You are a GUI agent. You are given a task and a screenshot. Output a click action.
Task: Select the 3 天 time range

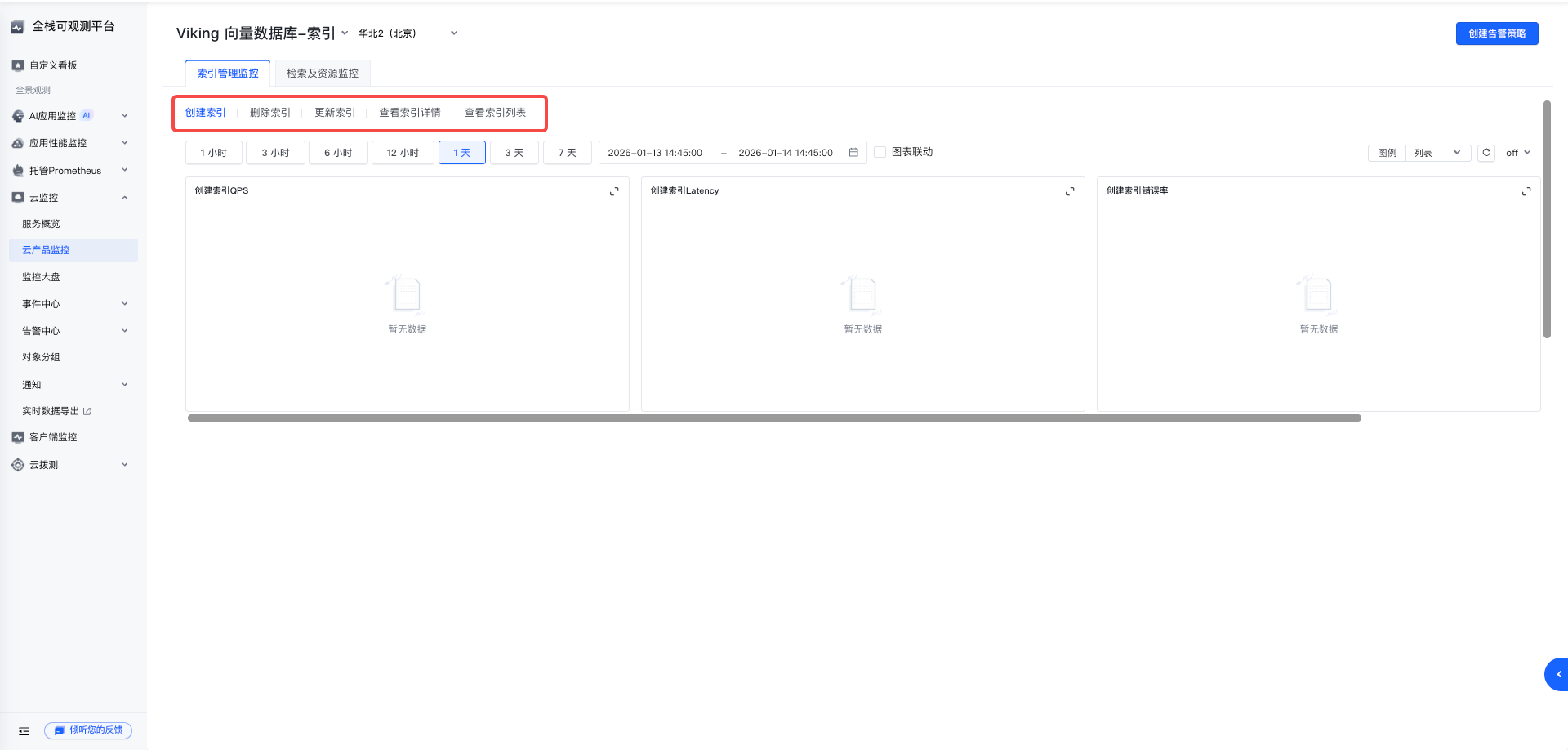point(514,153)
